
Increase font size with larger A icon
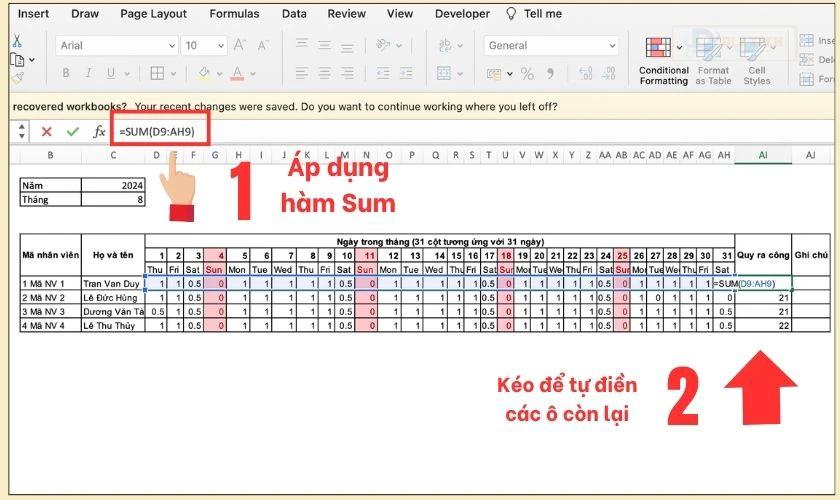[239, 46]
